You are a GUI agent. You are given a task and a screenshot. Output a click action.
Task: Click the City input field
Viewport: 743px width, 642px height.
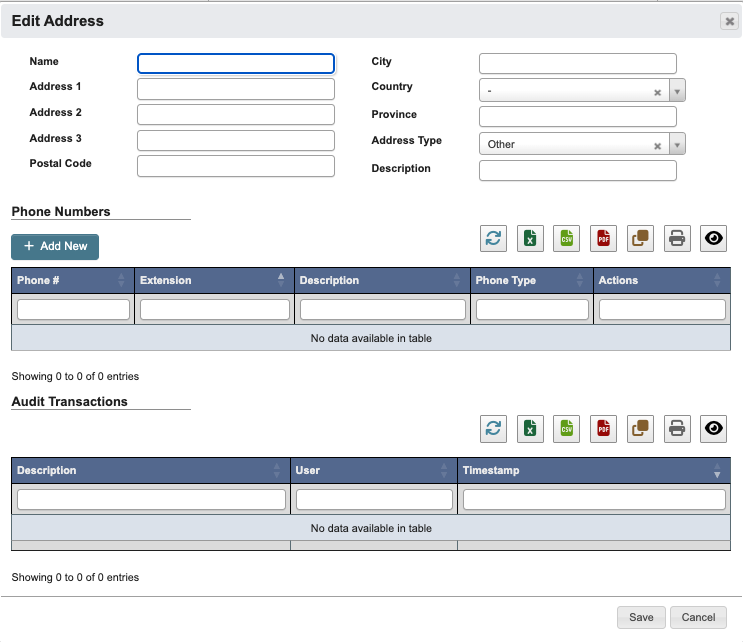[x=578, y=63]
